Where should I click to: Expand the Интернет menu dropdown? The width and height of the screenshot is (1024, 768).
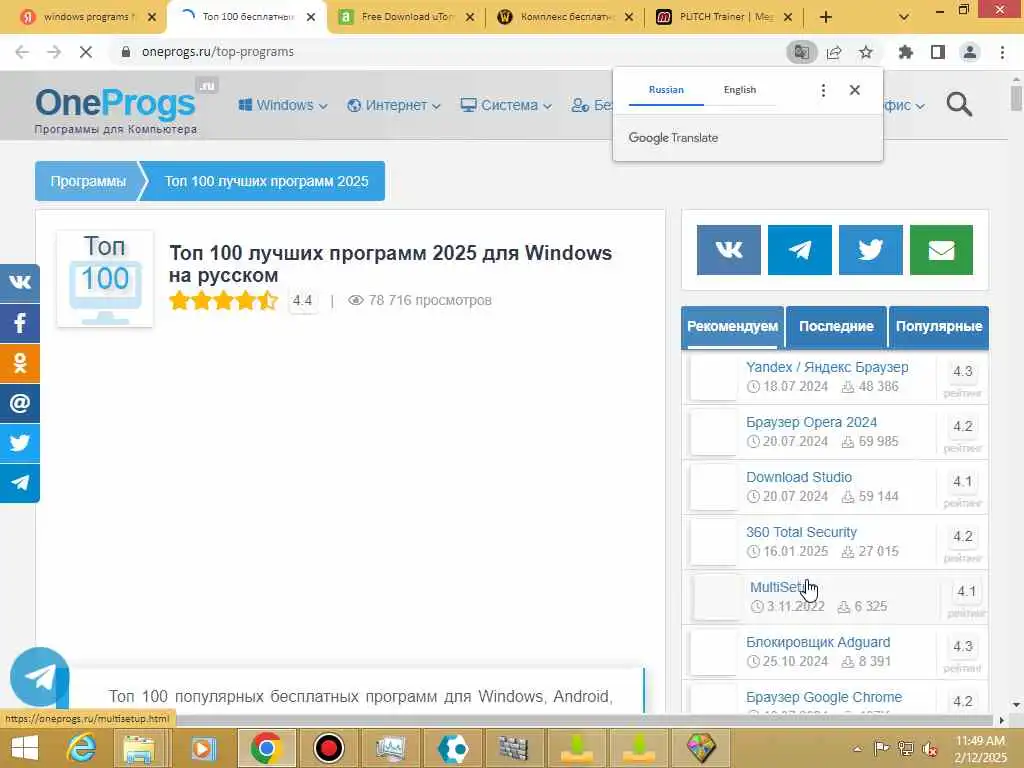[393, 105]
